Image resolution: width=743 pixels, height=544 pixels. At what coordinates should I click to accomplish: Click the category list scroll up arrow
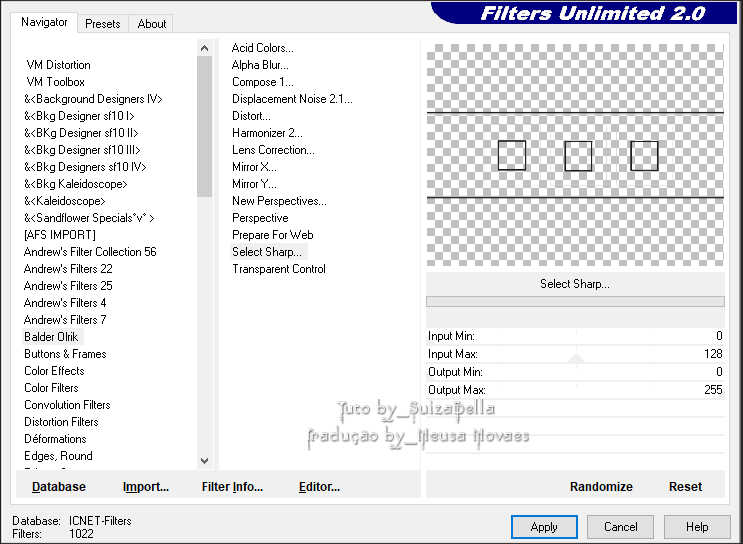click(x=204, y=48)
